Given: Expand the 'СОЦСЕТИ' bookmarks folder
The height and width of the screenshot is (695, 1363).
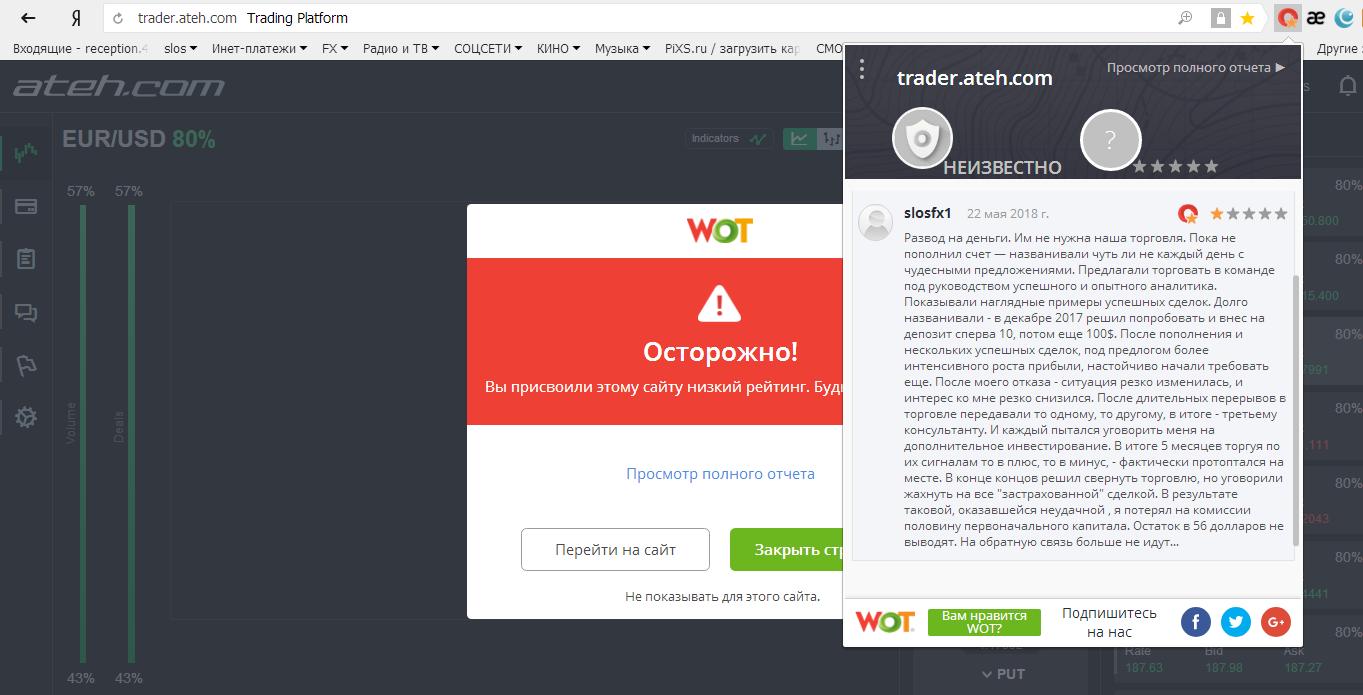Looking at the screenshot, I should coord(488,48).
